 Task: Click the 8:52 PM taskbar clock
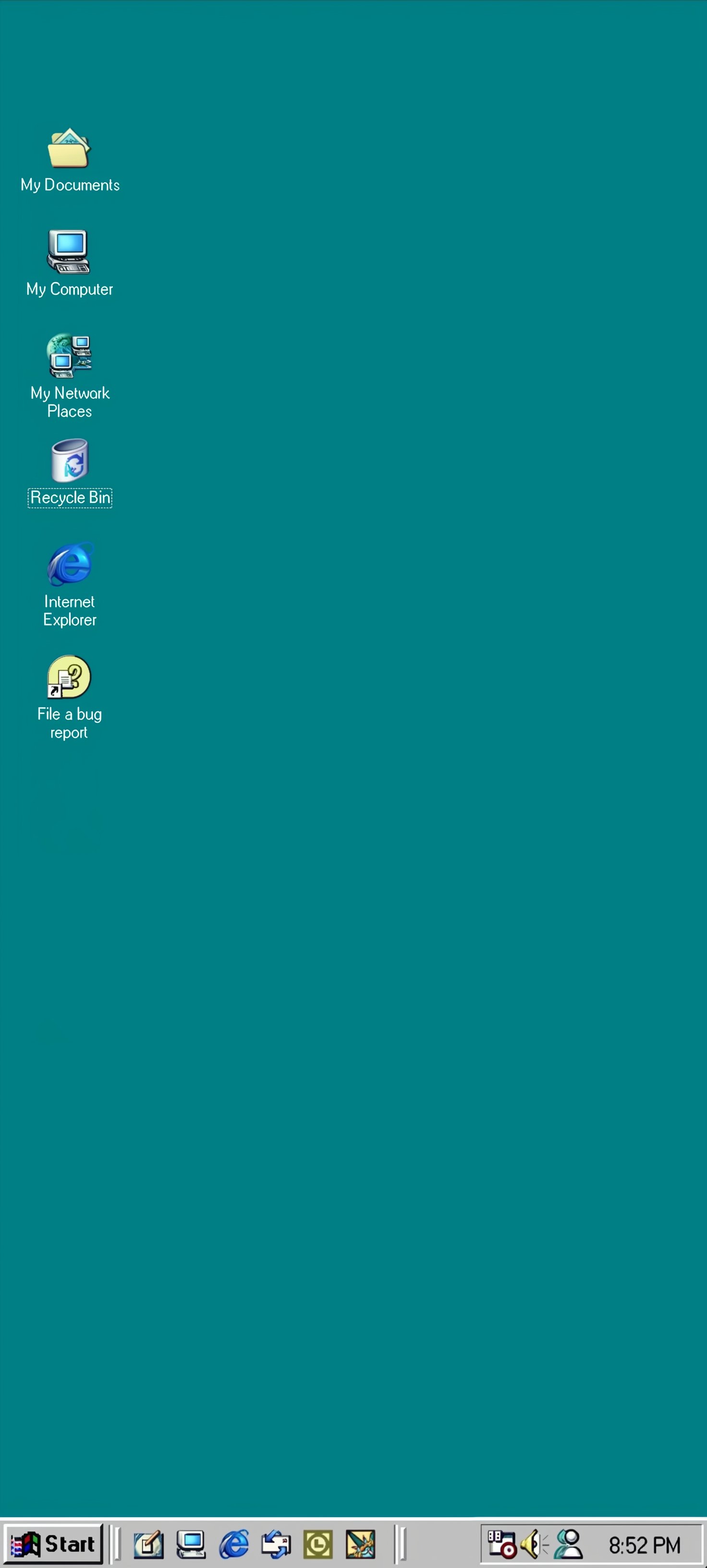[645, 1545]
